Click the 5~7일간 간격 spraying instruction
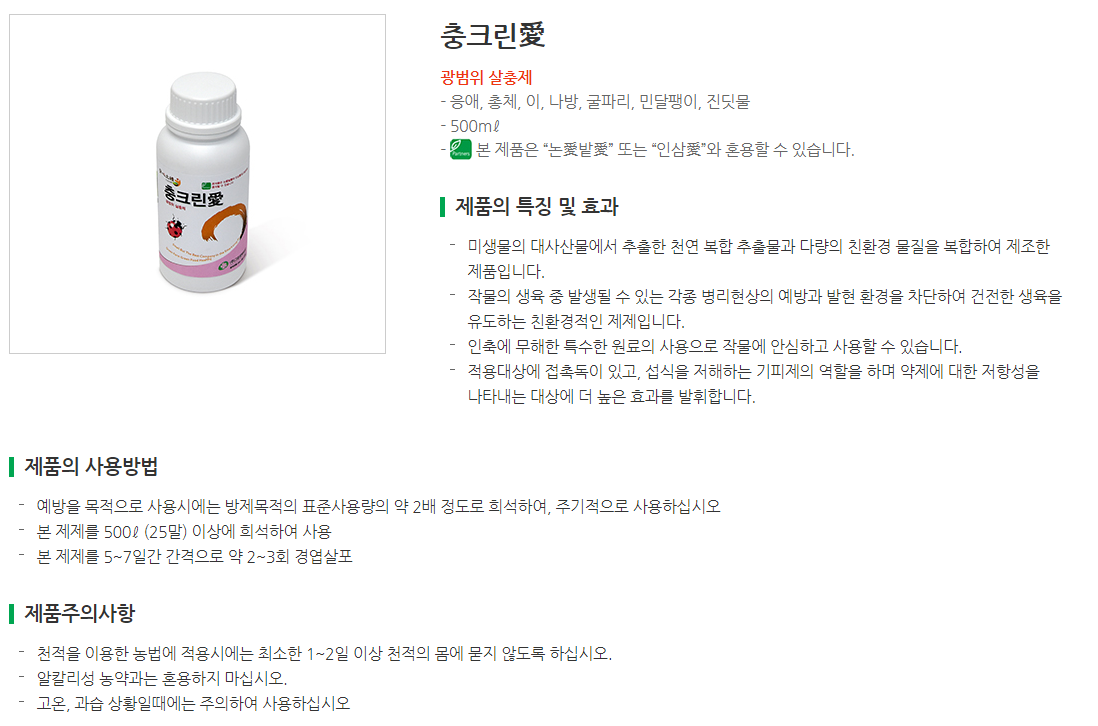This screenshot has height=726, width=1098. [195, 557]
